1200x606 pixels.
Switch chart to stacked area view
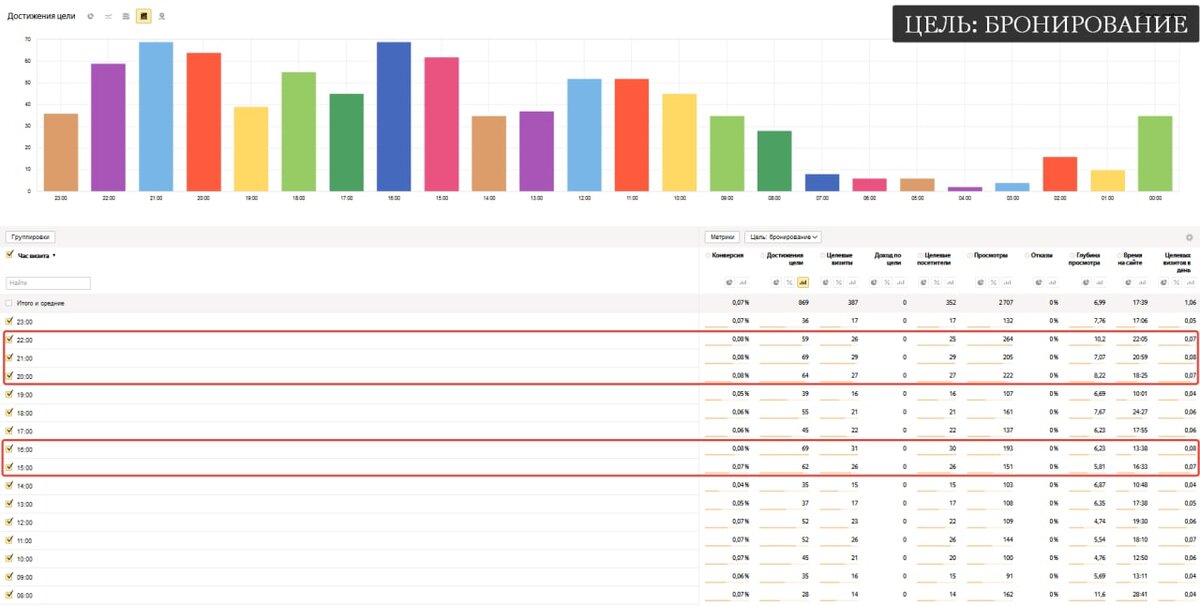(126, 16)
